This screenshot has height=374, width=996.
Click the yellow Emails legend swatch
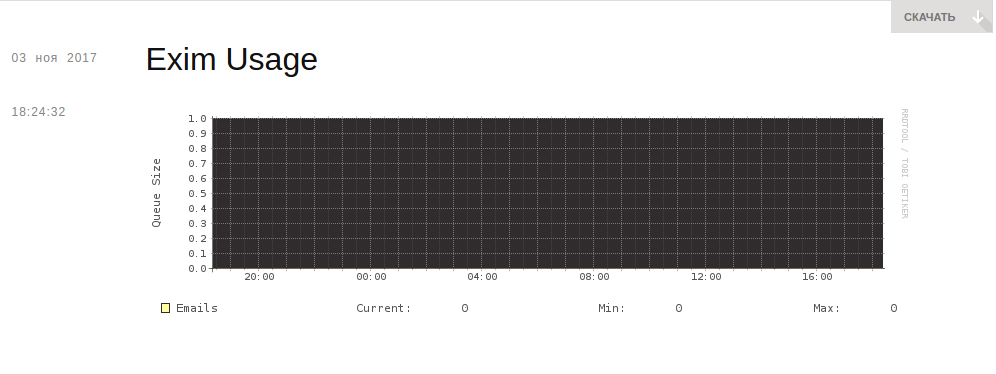point(165,308)
